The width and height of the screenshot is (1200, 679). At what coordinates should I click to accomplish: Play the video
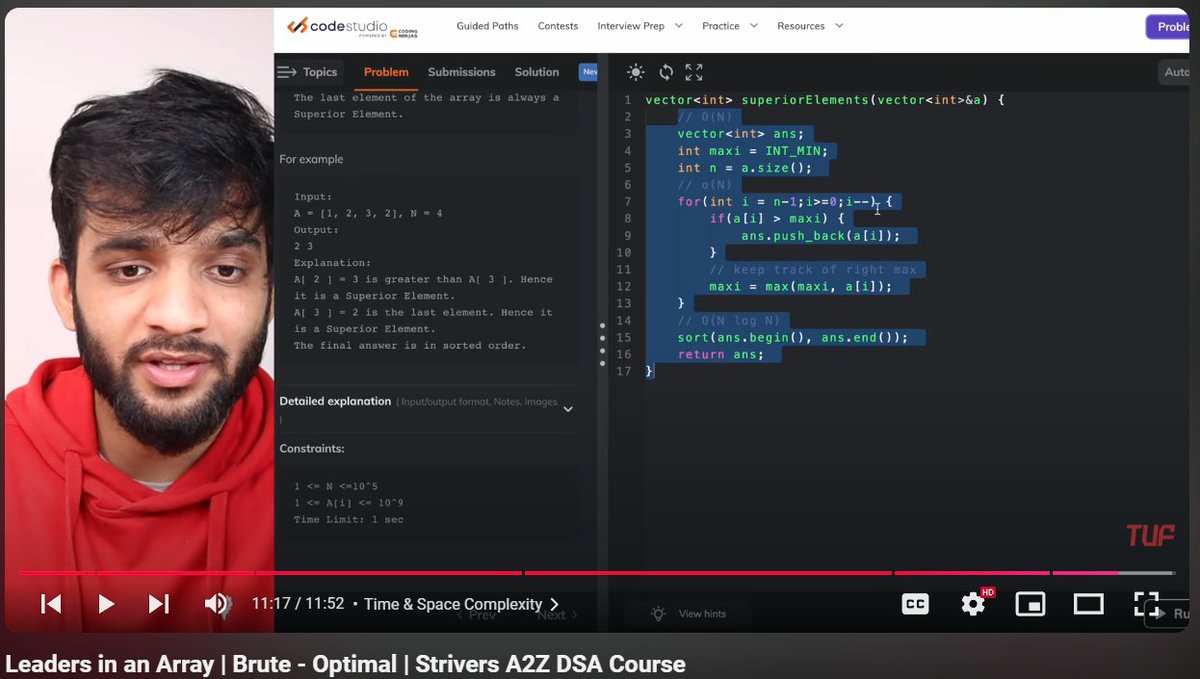coord(105,603)
